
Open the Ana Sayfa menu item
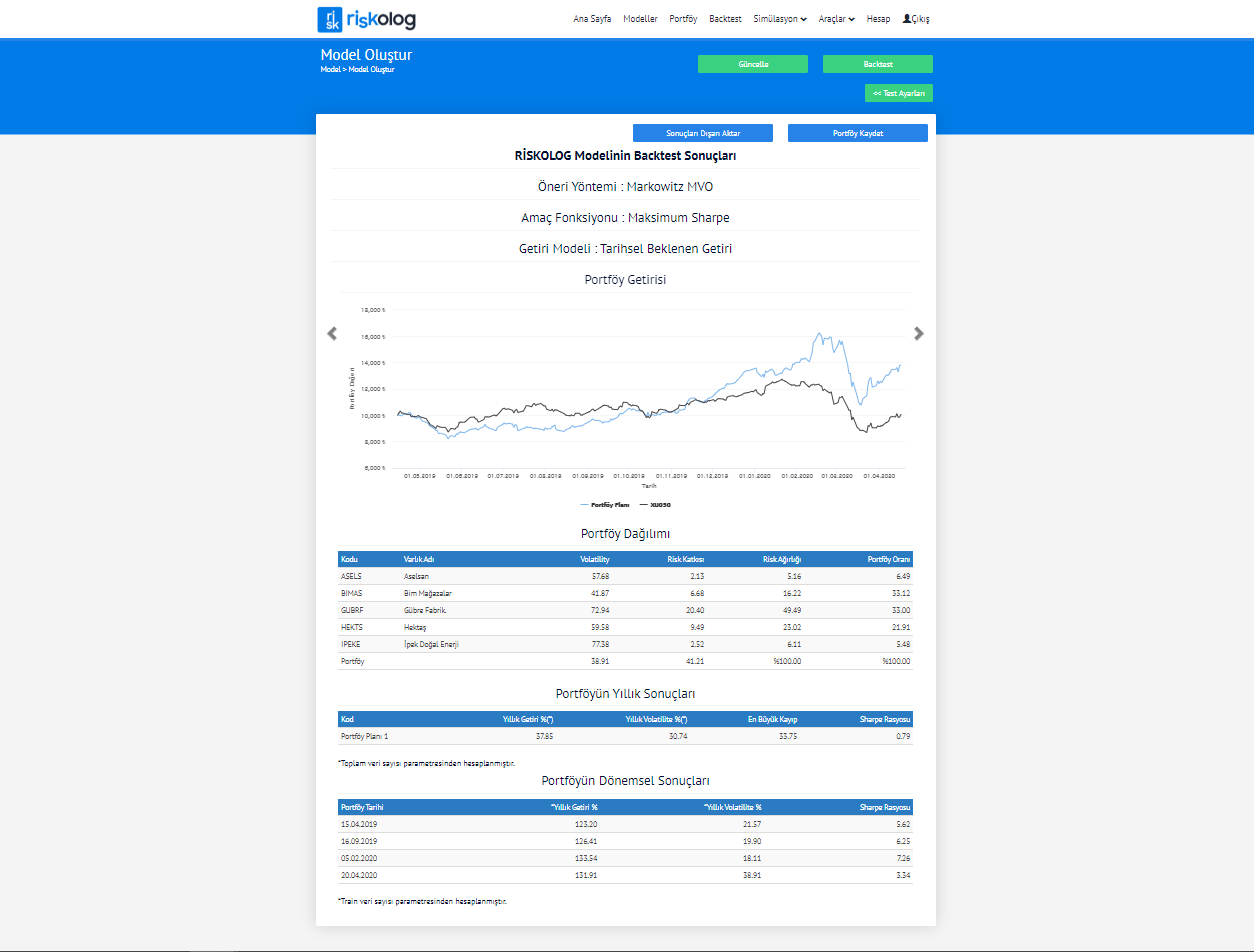tap(592, 19)
